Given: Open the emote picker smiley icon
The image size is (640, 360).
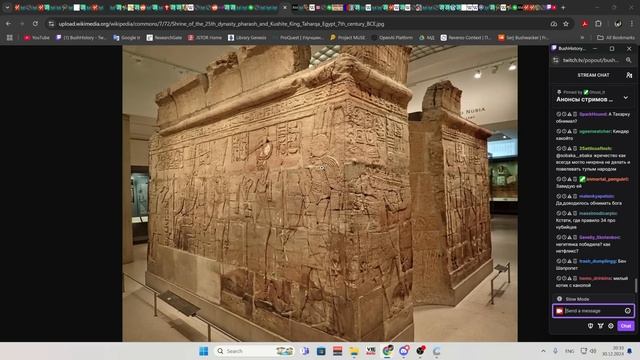Looking at the screenshot, I should (x=628, y=311).
